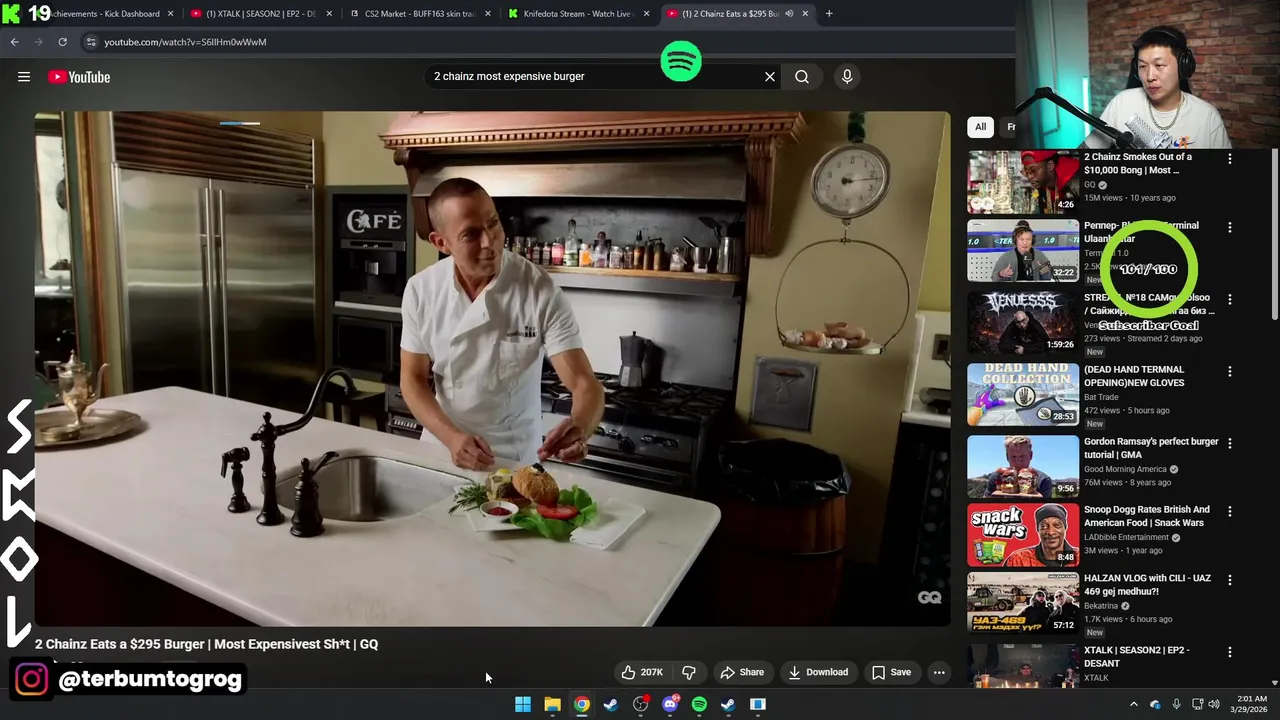Screen dimensions: 1280x720
Task: Open options for DEAD HAND TERMINAL video
Action: coord(1230,371)
